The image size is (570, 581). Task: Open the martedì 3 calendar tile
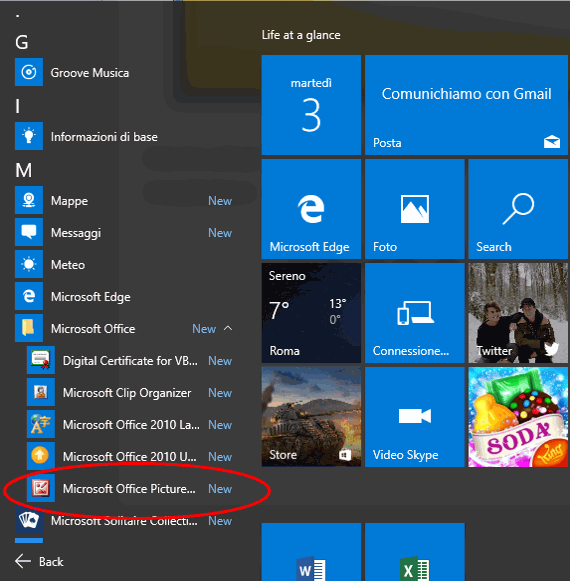[311, 105]
